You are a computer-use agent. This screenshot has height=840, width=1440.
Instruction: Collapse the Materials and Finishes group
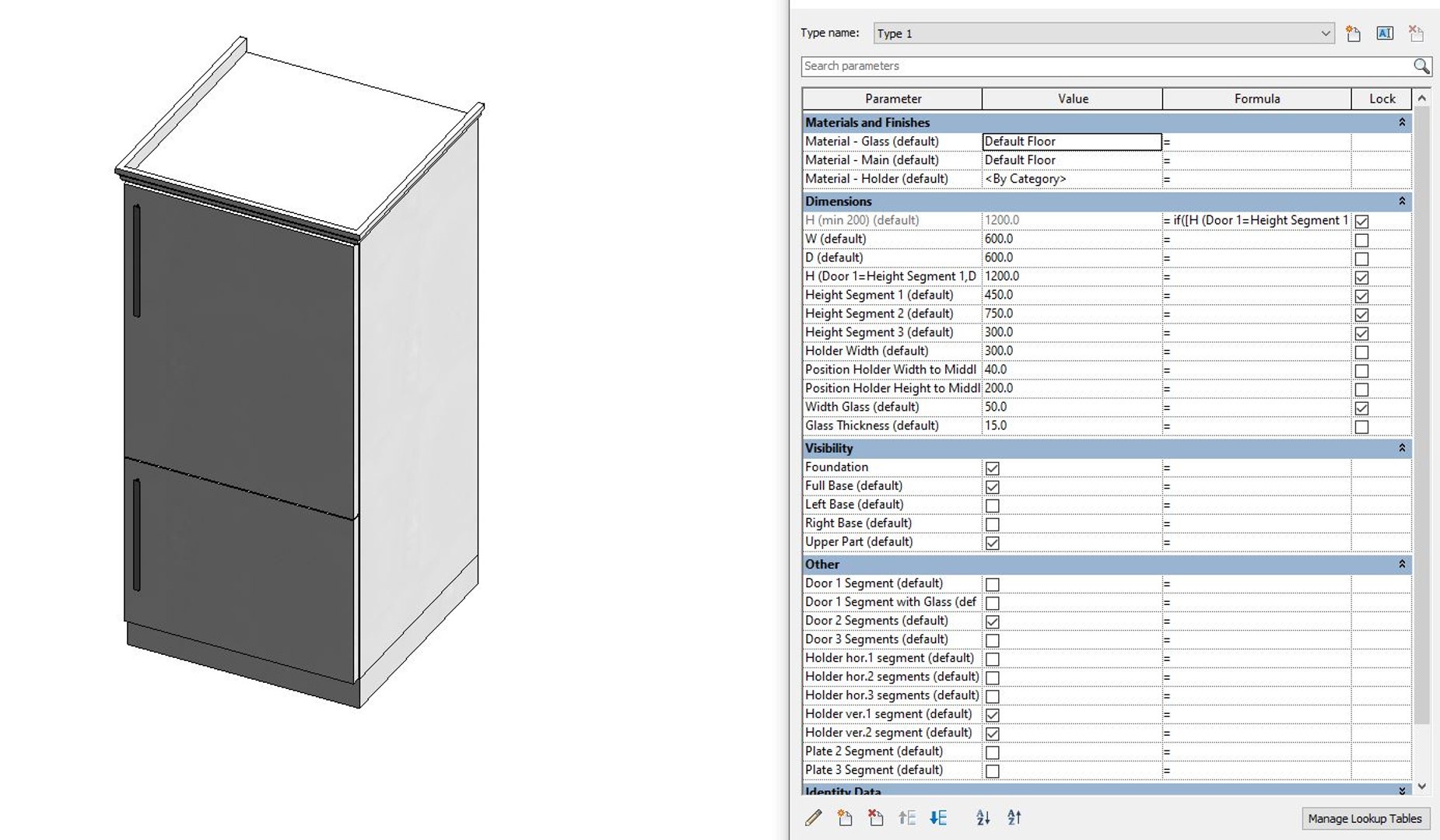(1402, 122)
